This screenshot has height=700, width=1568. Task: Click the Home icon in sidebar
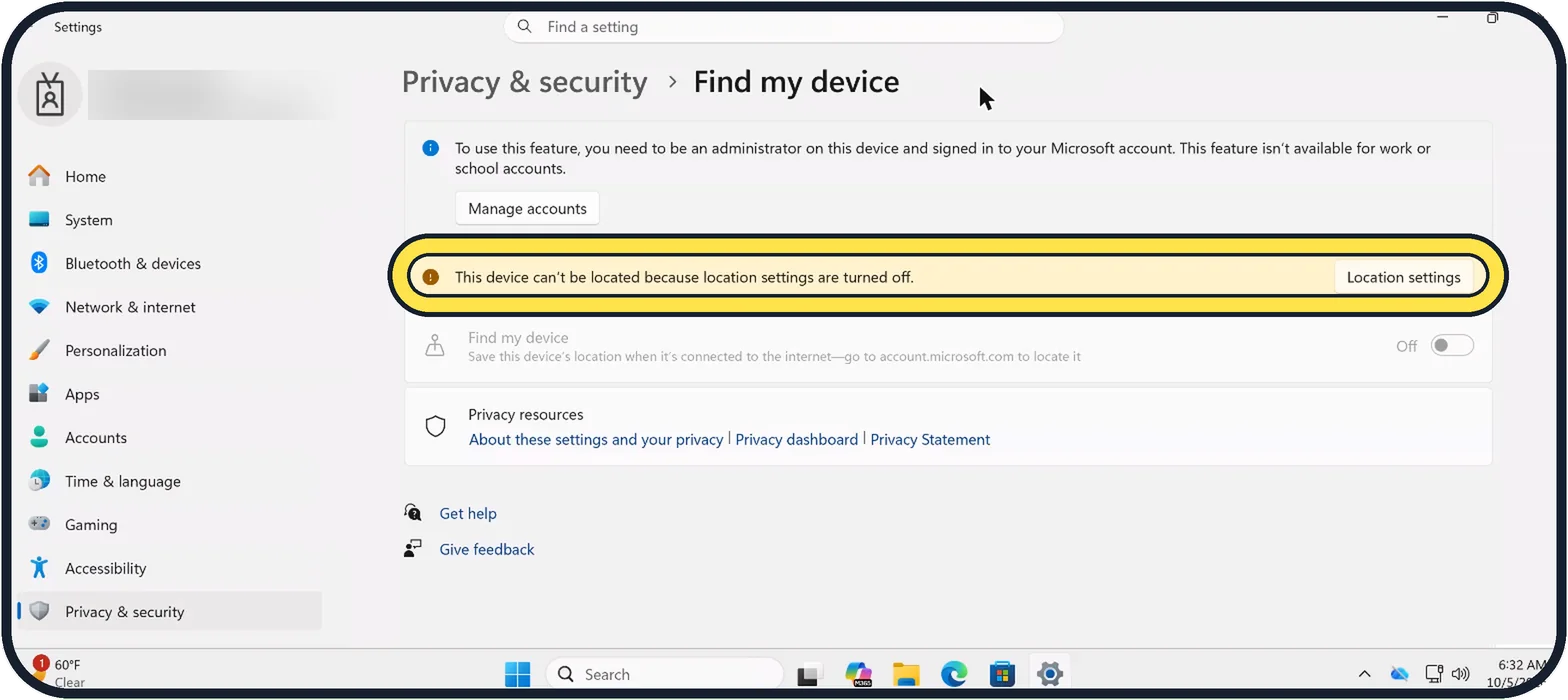(39, 176)
